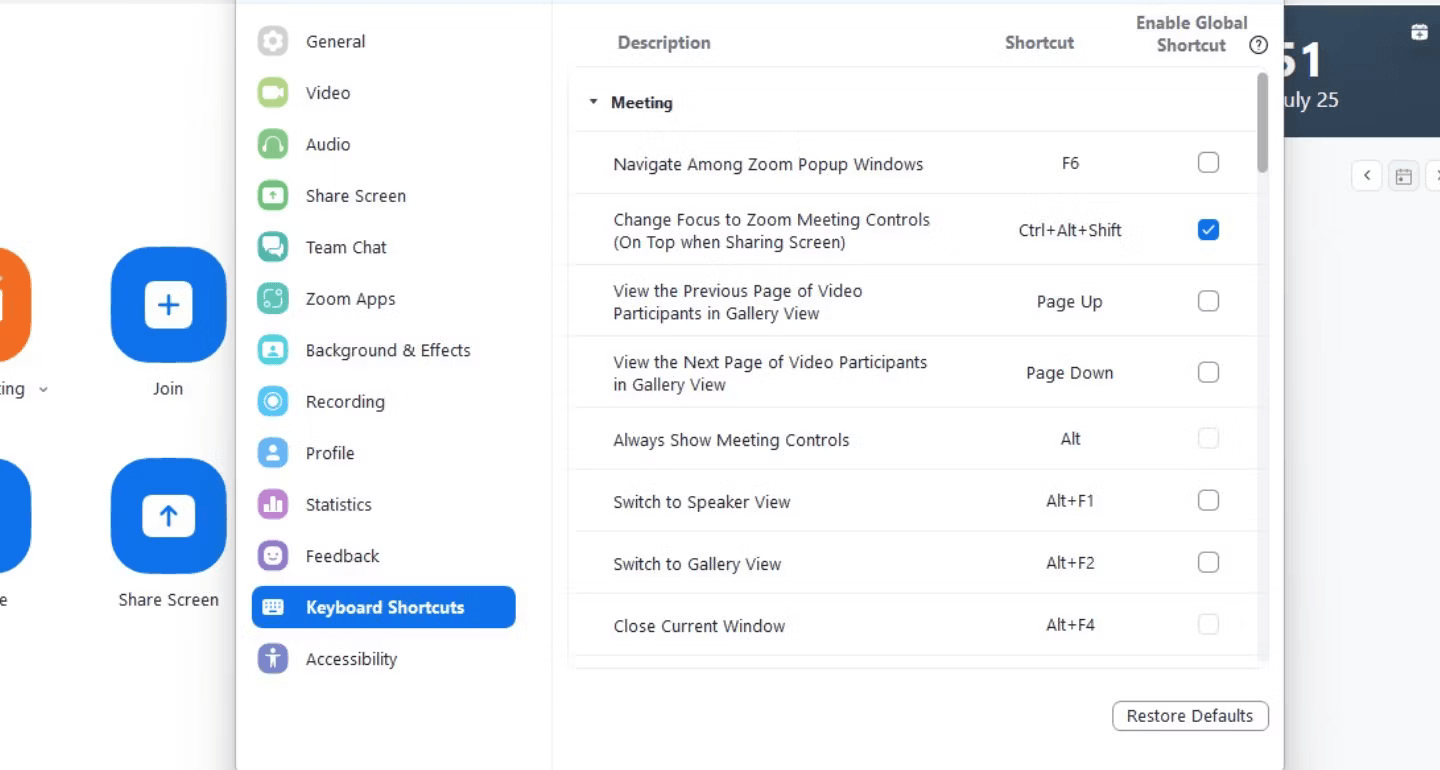Click the Profile person icon

pos(273,453)
